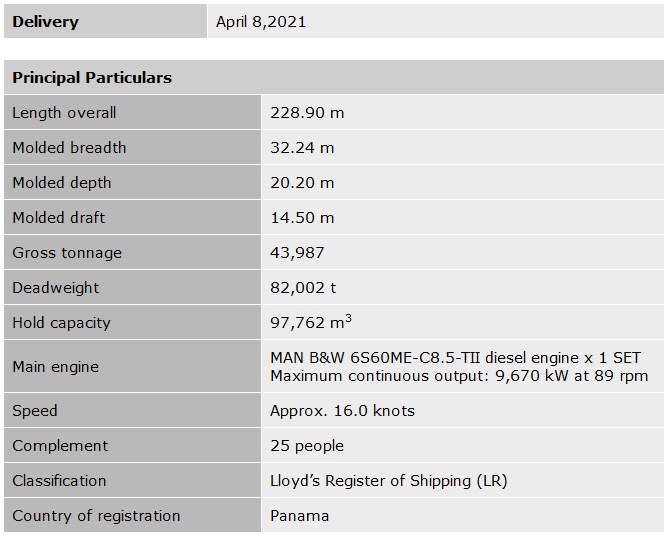Select the Length overall label
This screenshot has height=535, width=664.
click(x=64, y=113)
